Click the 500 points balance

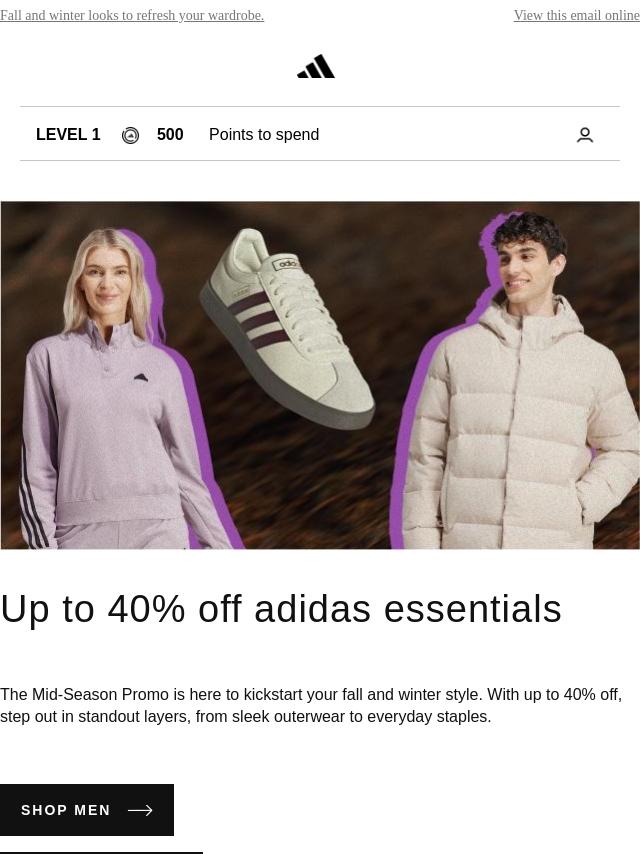[x=170, y=135]
